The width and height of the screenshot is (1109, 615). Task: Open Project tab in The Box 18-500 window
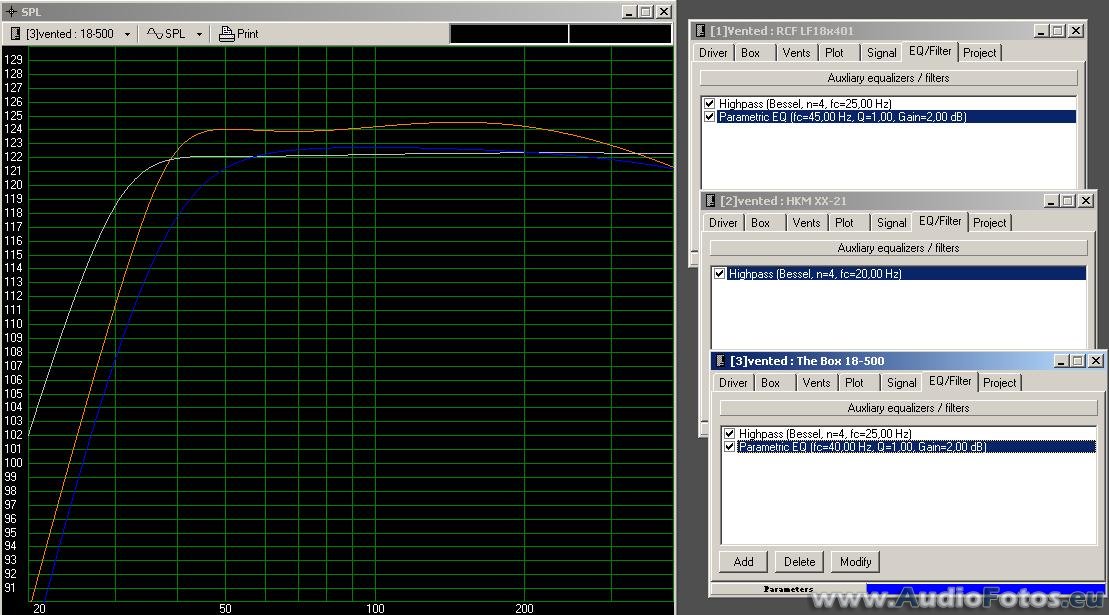click(x=999, y=382)
